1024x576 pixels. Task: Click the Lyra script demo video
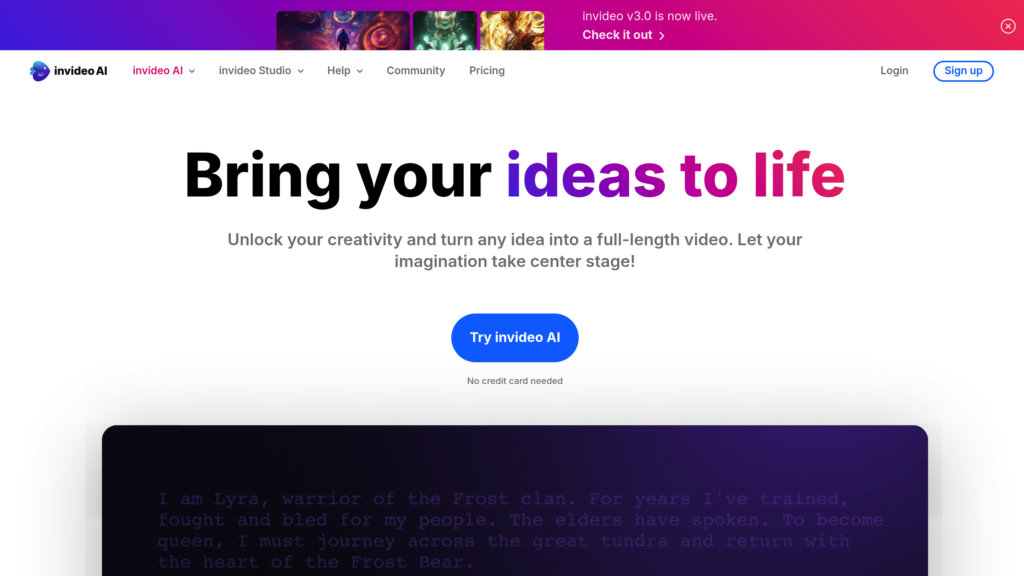pos(515,501)
